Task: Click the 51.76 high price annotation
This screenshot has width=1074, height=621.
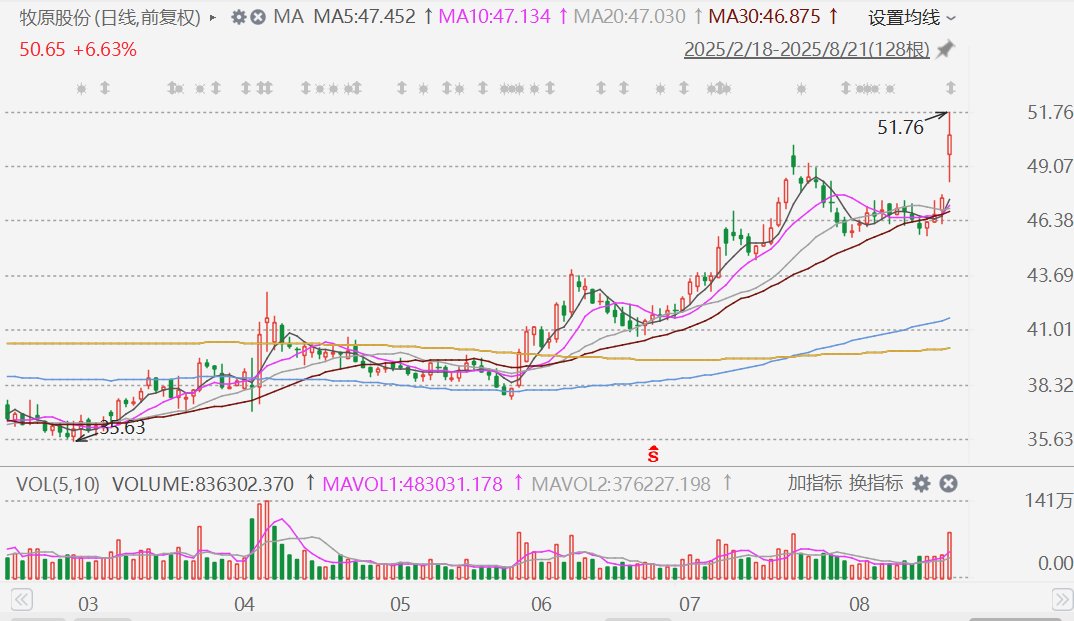Action: (901, 127)
